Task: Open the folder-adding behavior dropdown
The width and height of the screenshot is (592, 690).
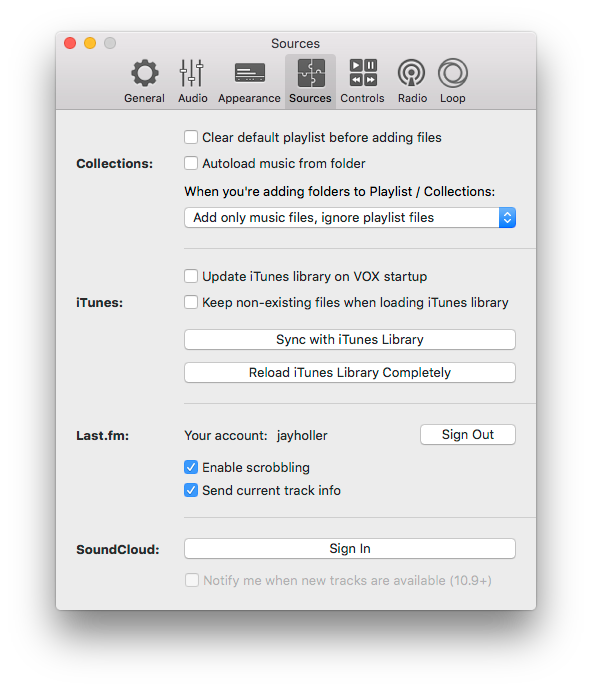Action: click(350, 217)
